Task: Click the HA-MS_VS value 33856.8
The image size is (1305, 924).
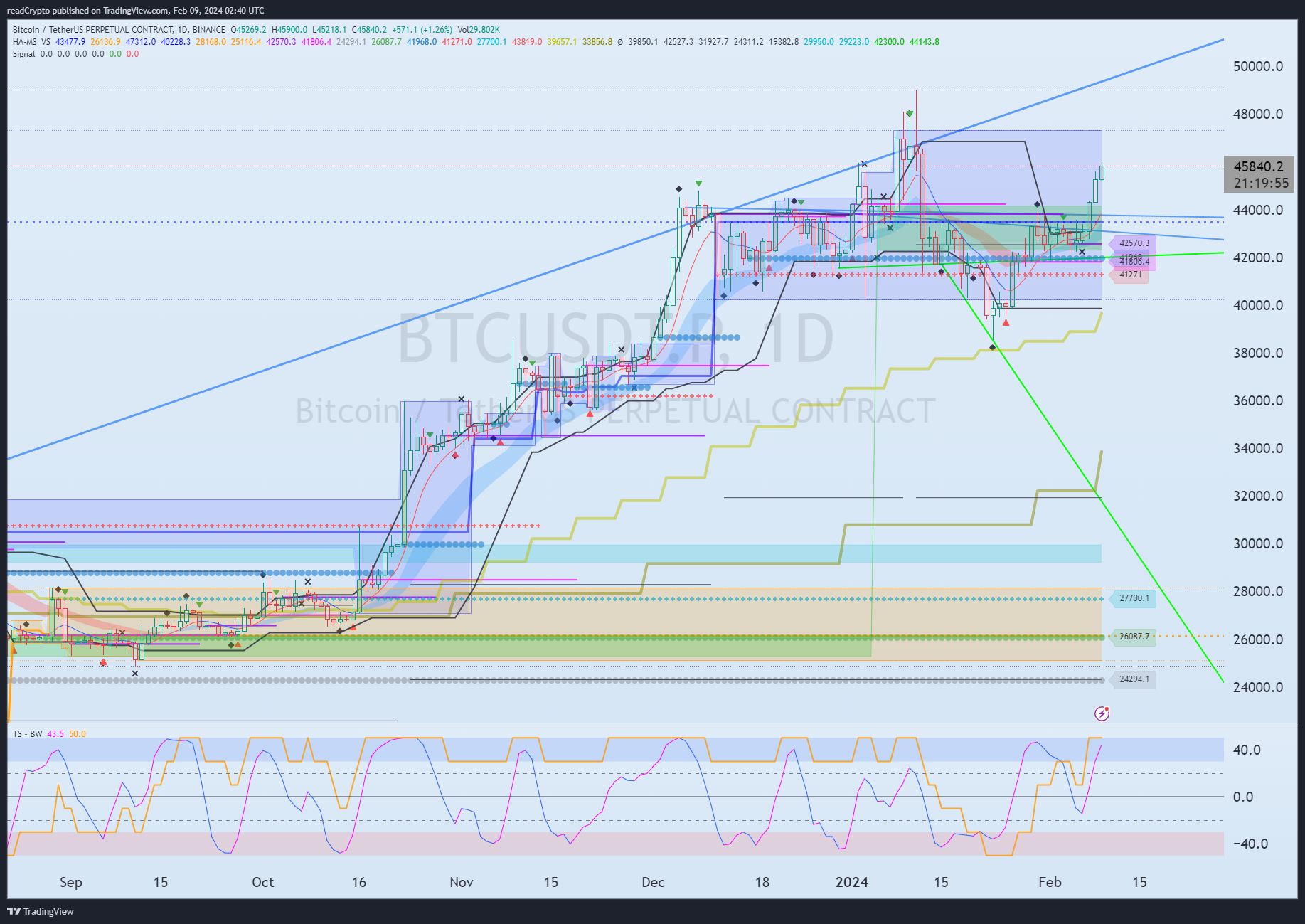Action: [597, 42]
